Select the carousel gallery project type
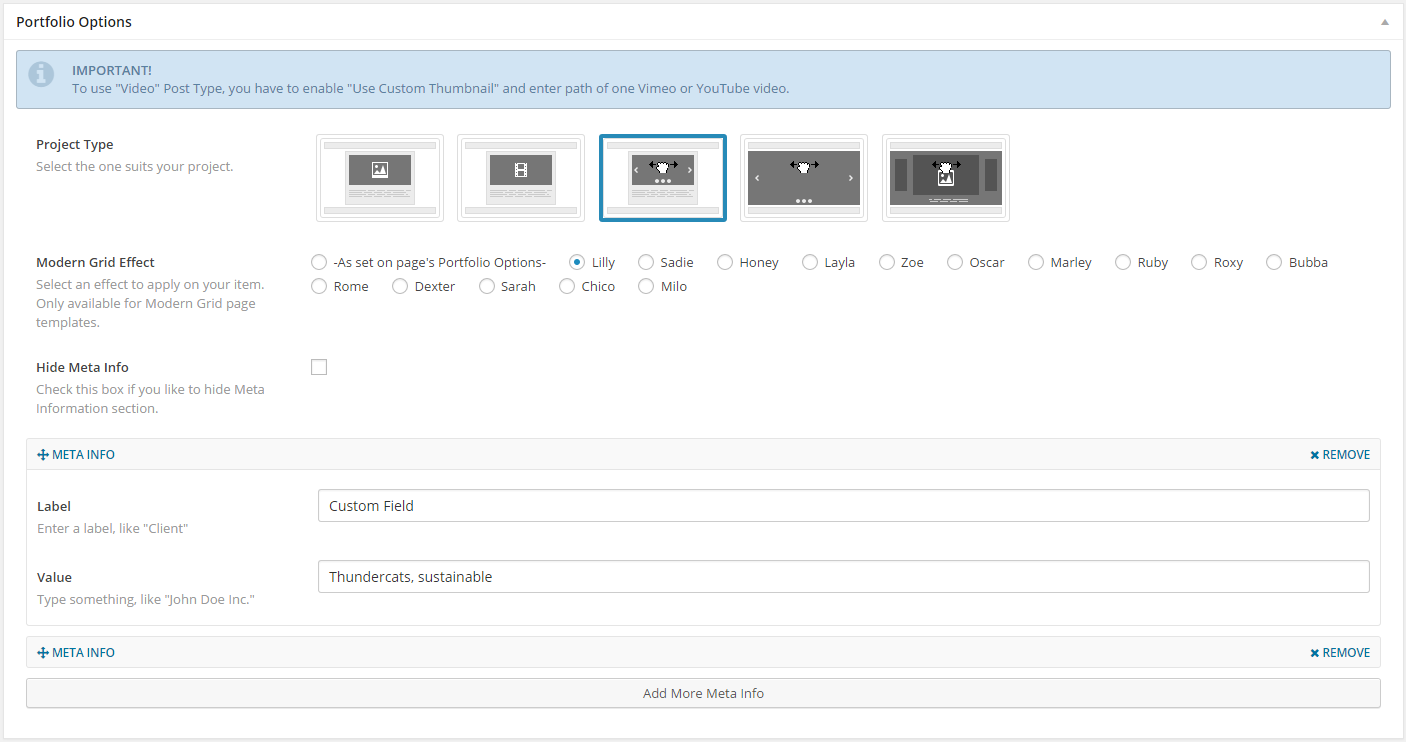The image size is (1406, 742). click(945, 178)
